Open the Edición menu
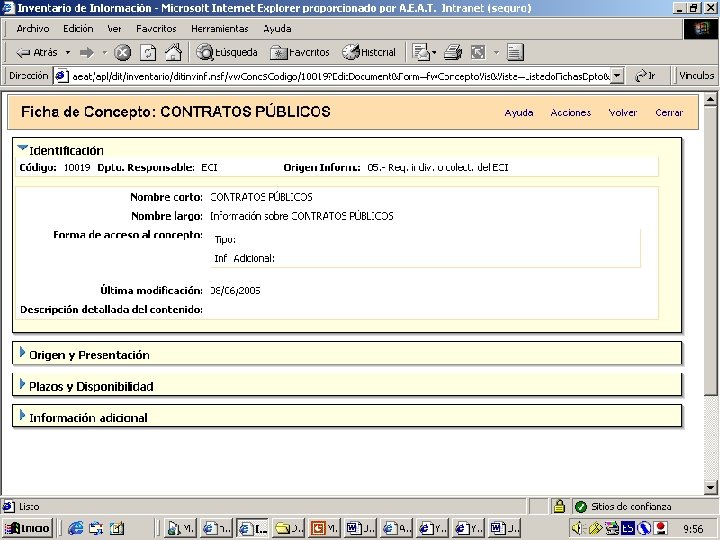Screen dimensions: 720x540 pyautogui.click(x=78, y=28)
